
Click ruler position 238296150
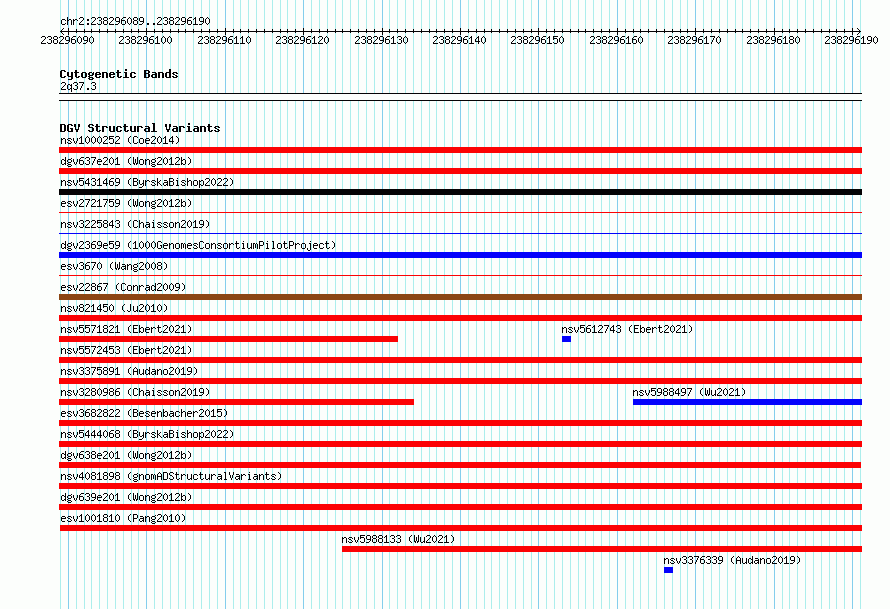point(538,40)
